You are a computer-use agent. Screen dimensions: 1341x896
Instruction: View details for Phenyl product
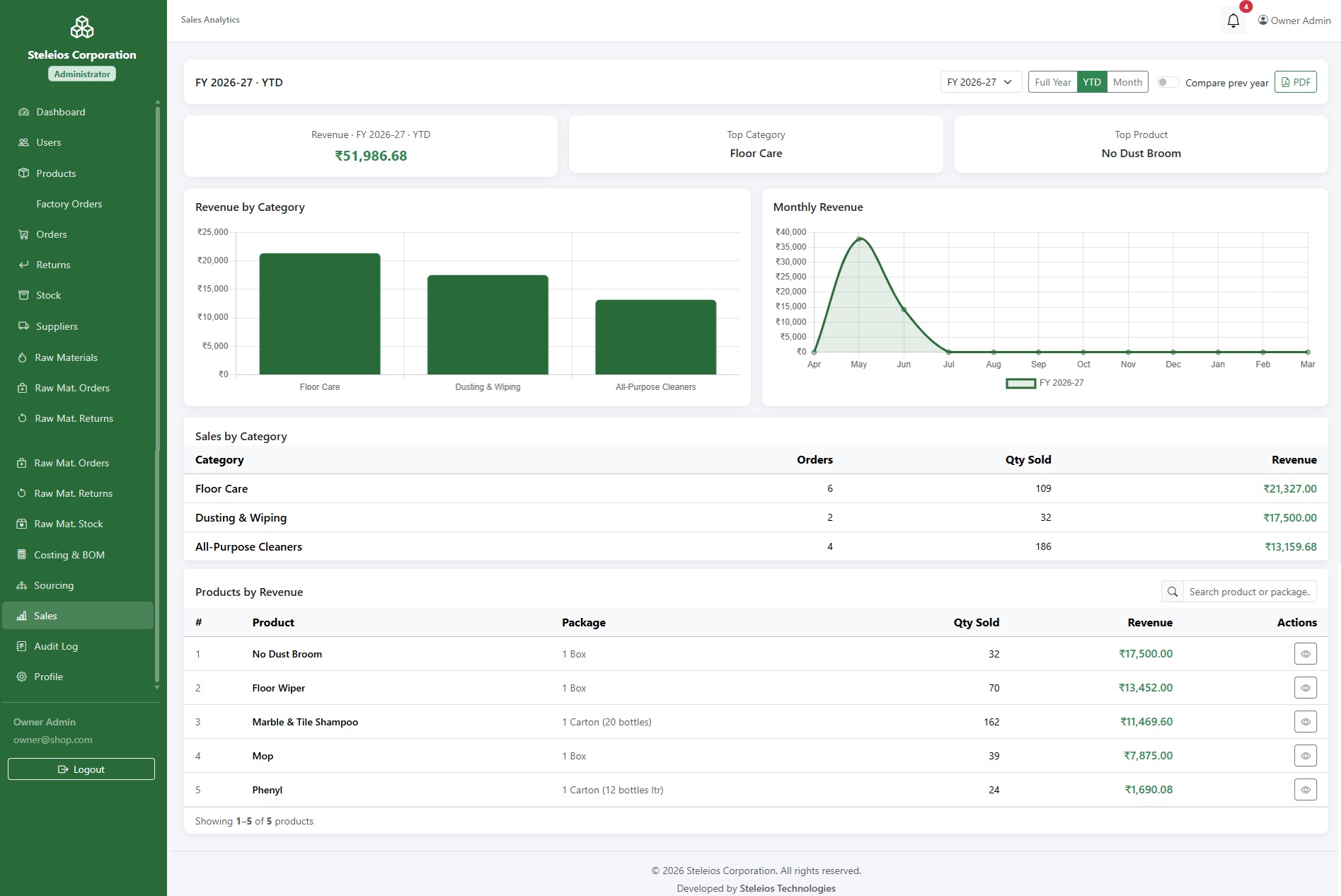click(1305, 790)
